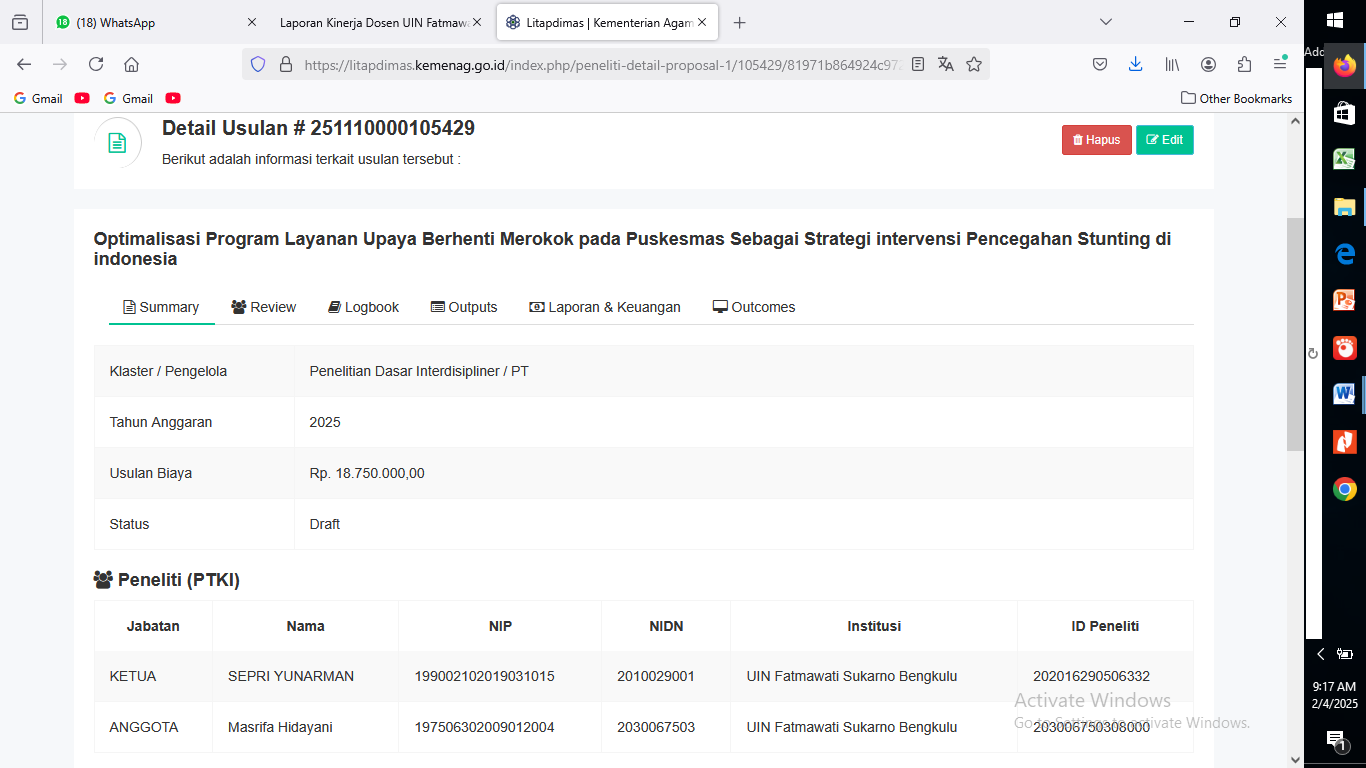
Task: Open the Other Bookmarks folder
Action: coord(1236,98)
